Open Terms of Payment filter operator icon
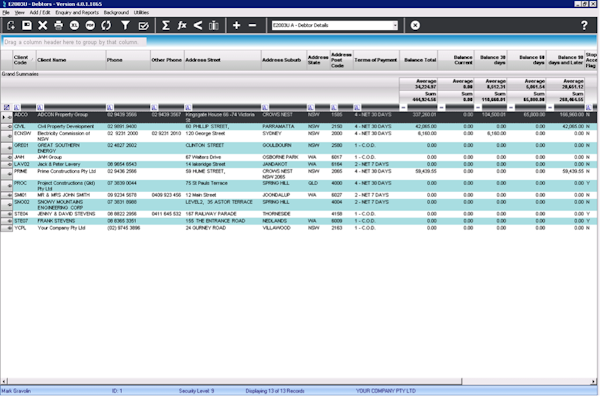The width and height of the screenshot is (600, 396). [357, 108]
